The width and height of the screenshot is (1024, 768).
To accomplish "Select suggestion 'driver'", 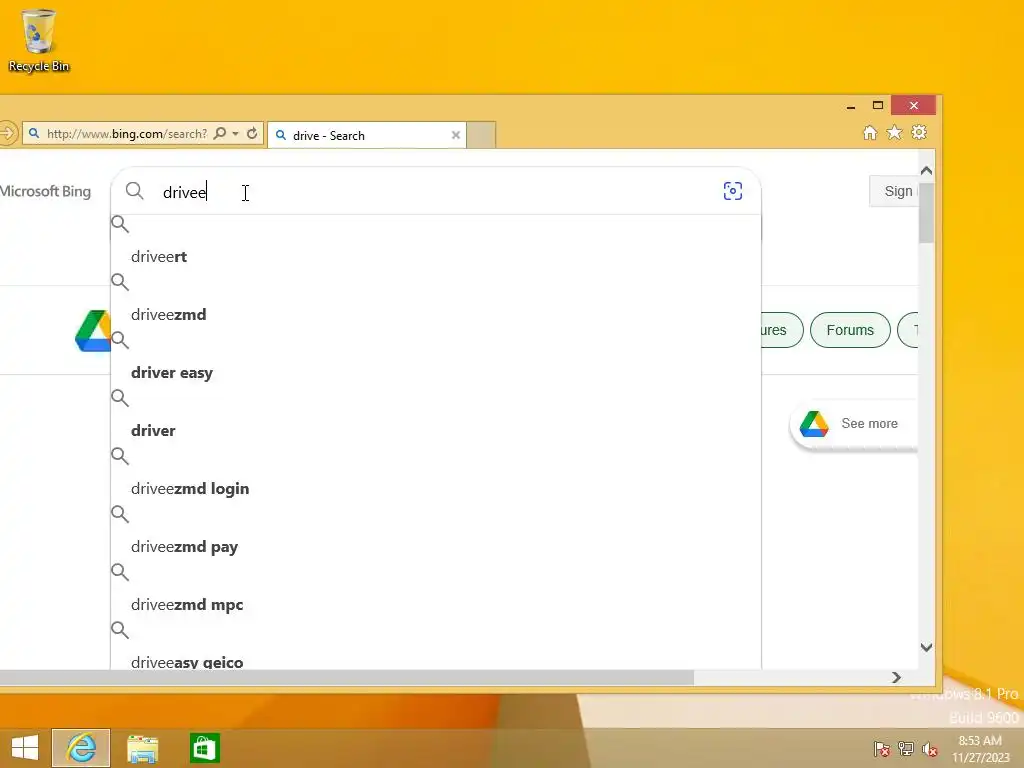I will (x=436, y=430).
